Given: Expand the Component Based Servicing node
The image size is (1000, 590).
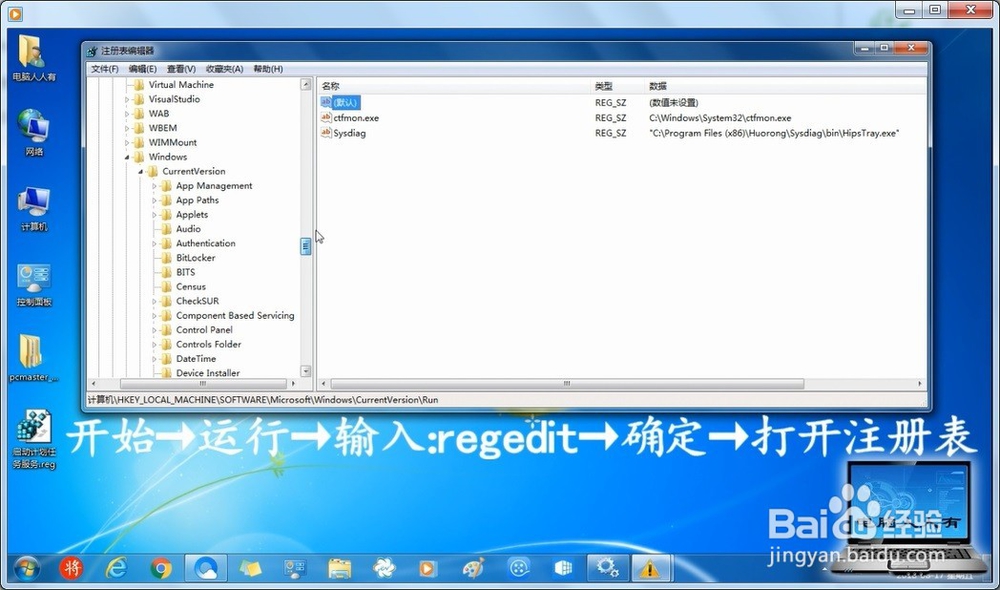Looking at the screenshot, I should click(x=154, y=316).
